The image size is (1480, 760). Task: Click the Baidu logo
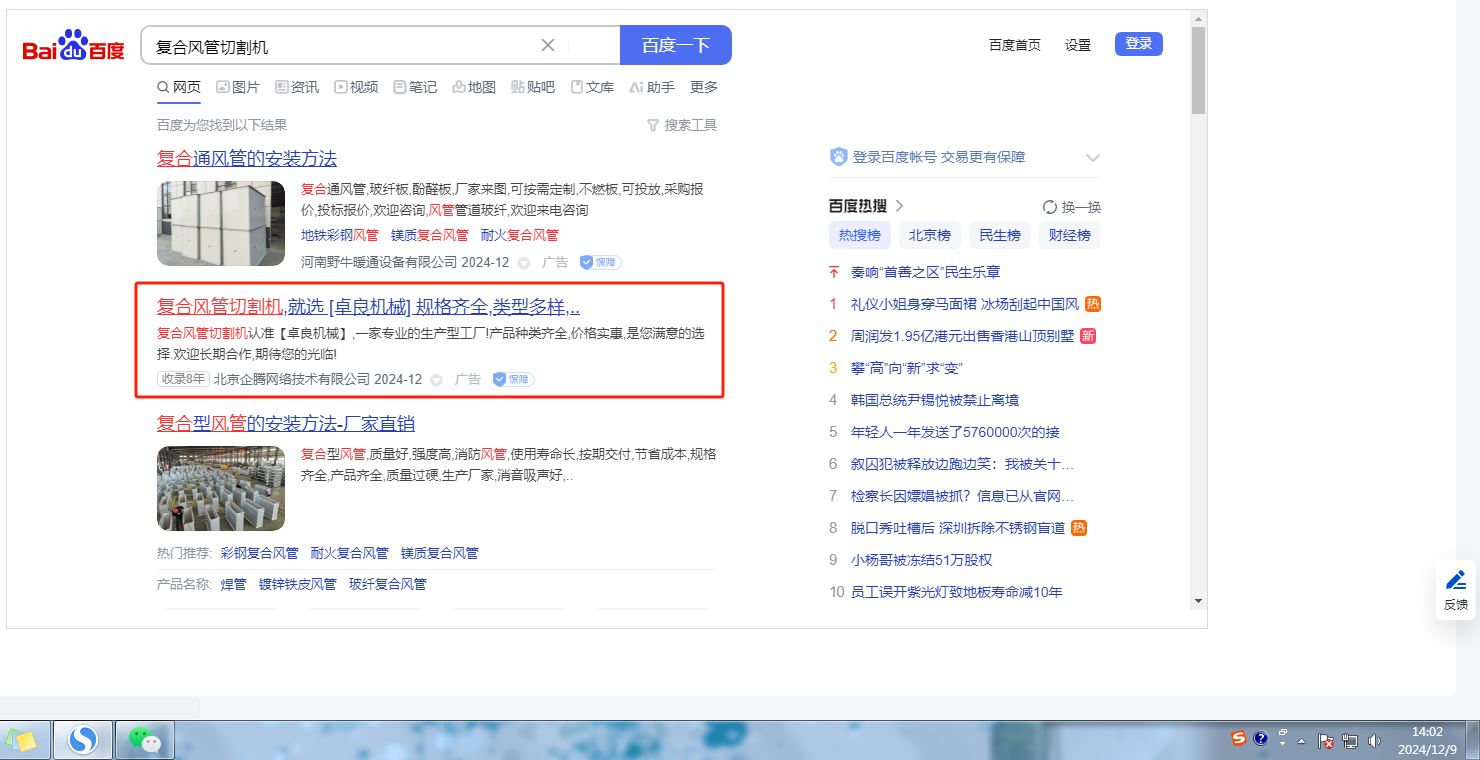click(x=74, y=46)
